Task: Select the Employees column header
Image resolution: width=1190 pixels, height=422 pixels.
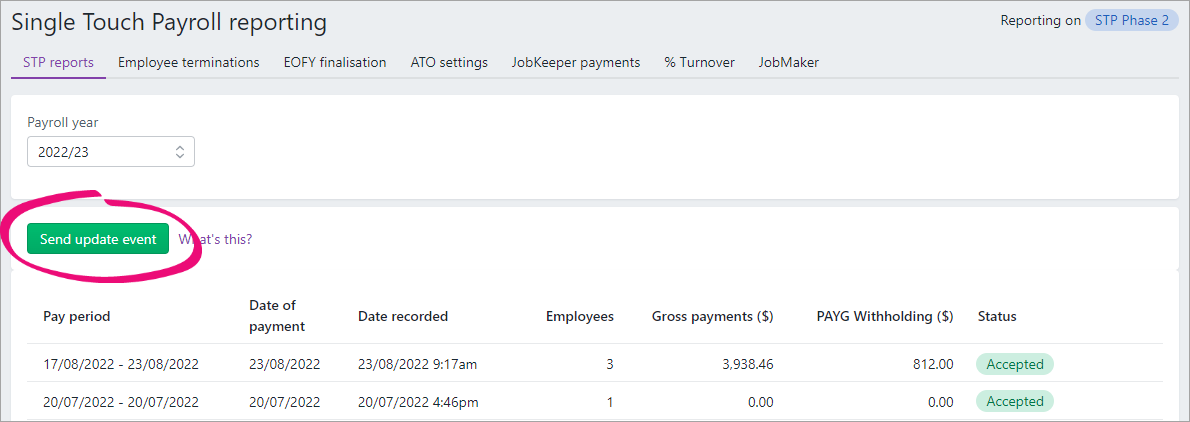Action: [x=580, y=316]
